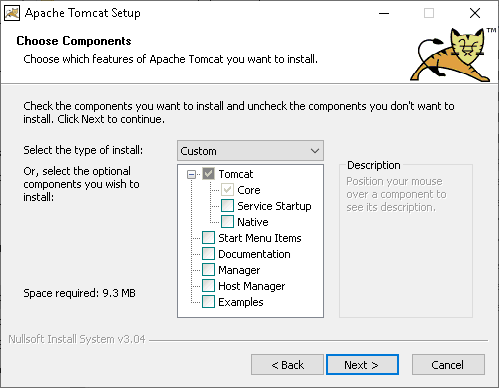The image size is (499, 388).
Task: Return to previous page with Back
Action: click(287, 365)
